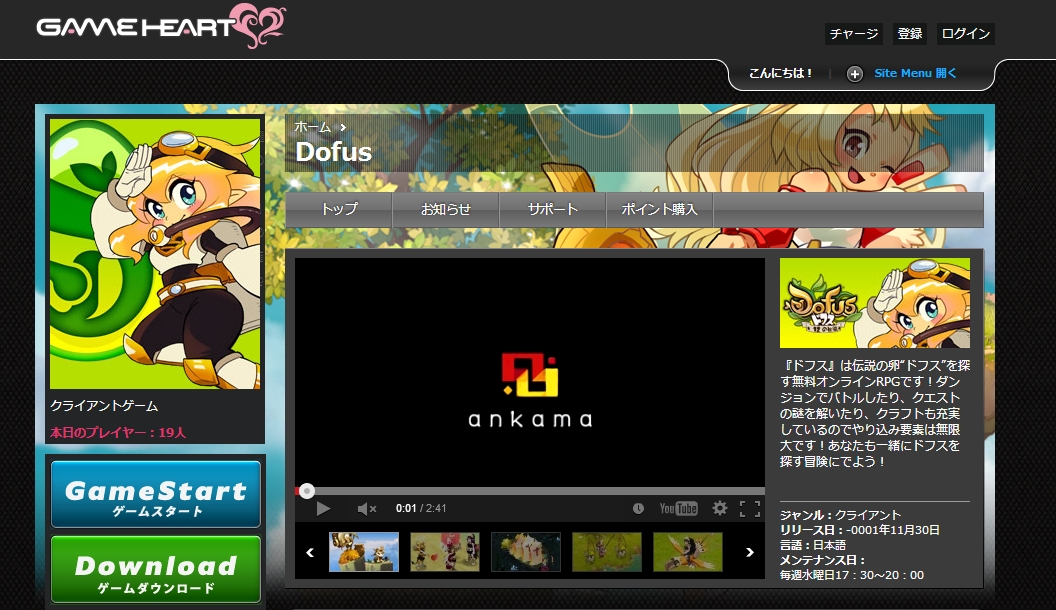Screen dimensions: 1056x610
Task: Toggle fullscreen video mode
Action: [x=750, y=508]
